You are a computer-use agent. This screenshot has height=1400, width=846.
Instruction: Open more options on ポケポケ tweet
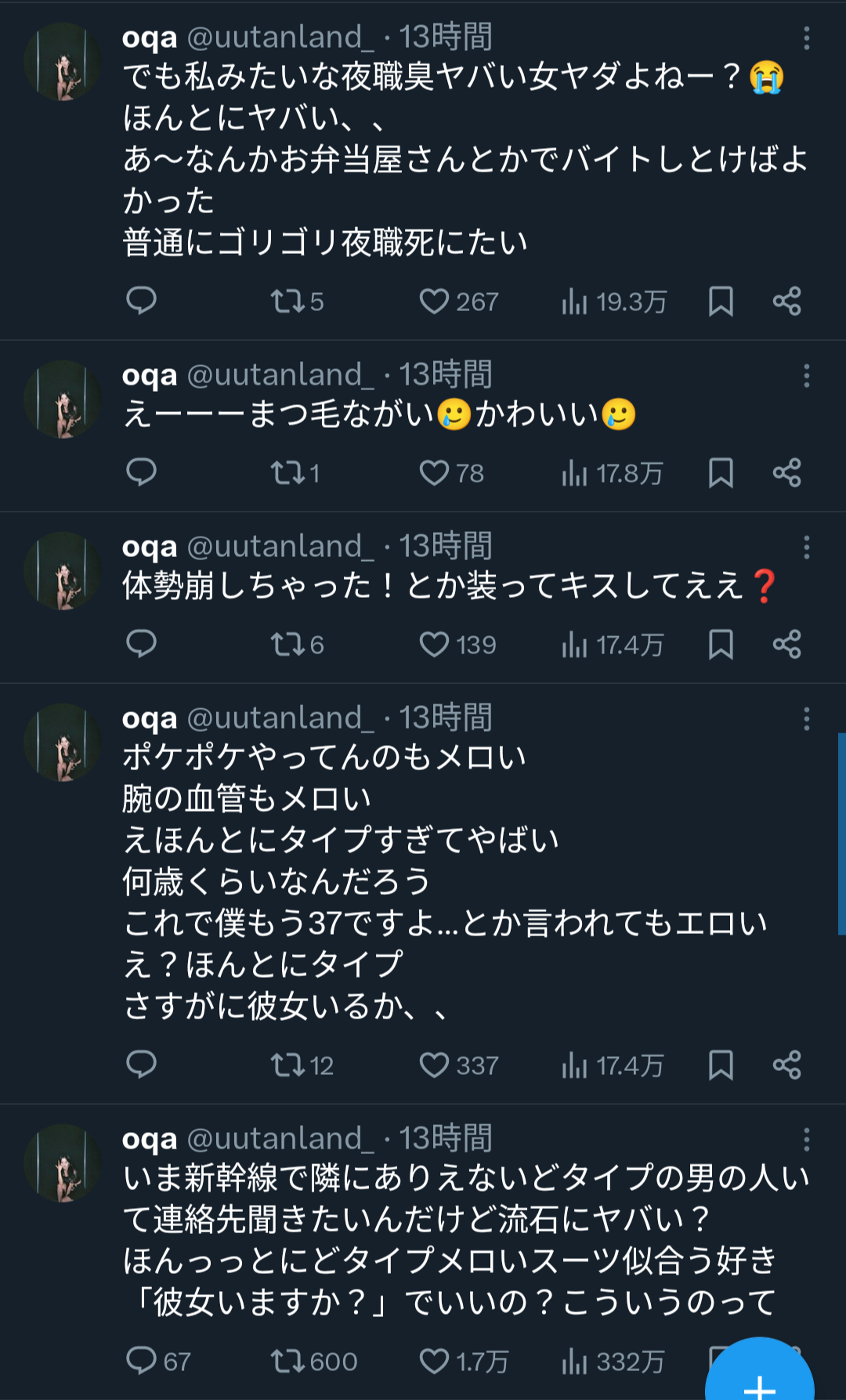pos(806,719)
